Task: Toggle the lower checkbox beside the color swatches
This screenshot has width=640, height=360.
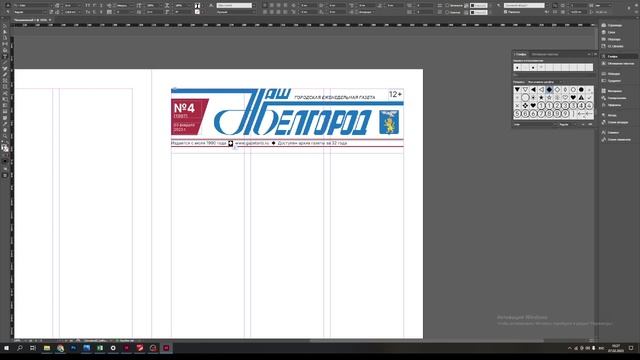Action: [447, 12]
